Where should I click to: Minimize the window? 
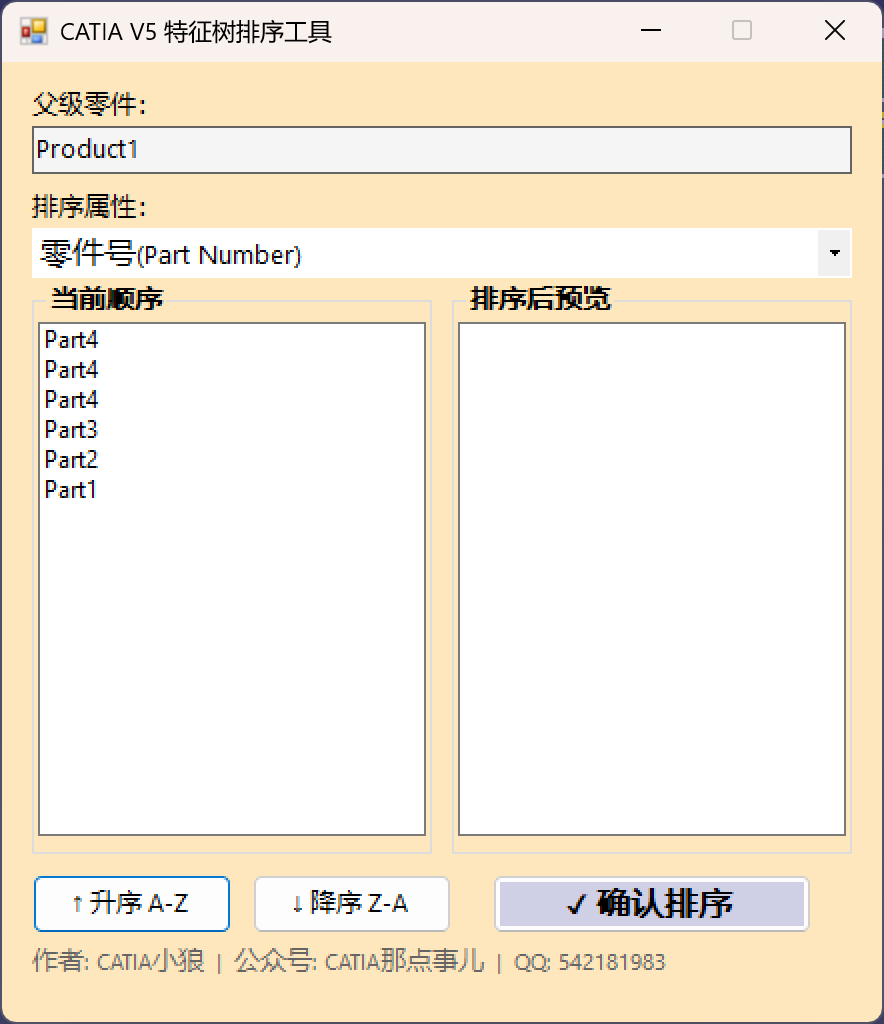point(651,31)
